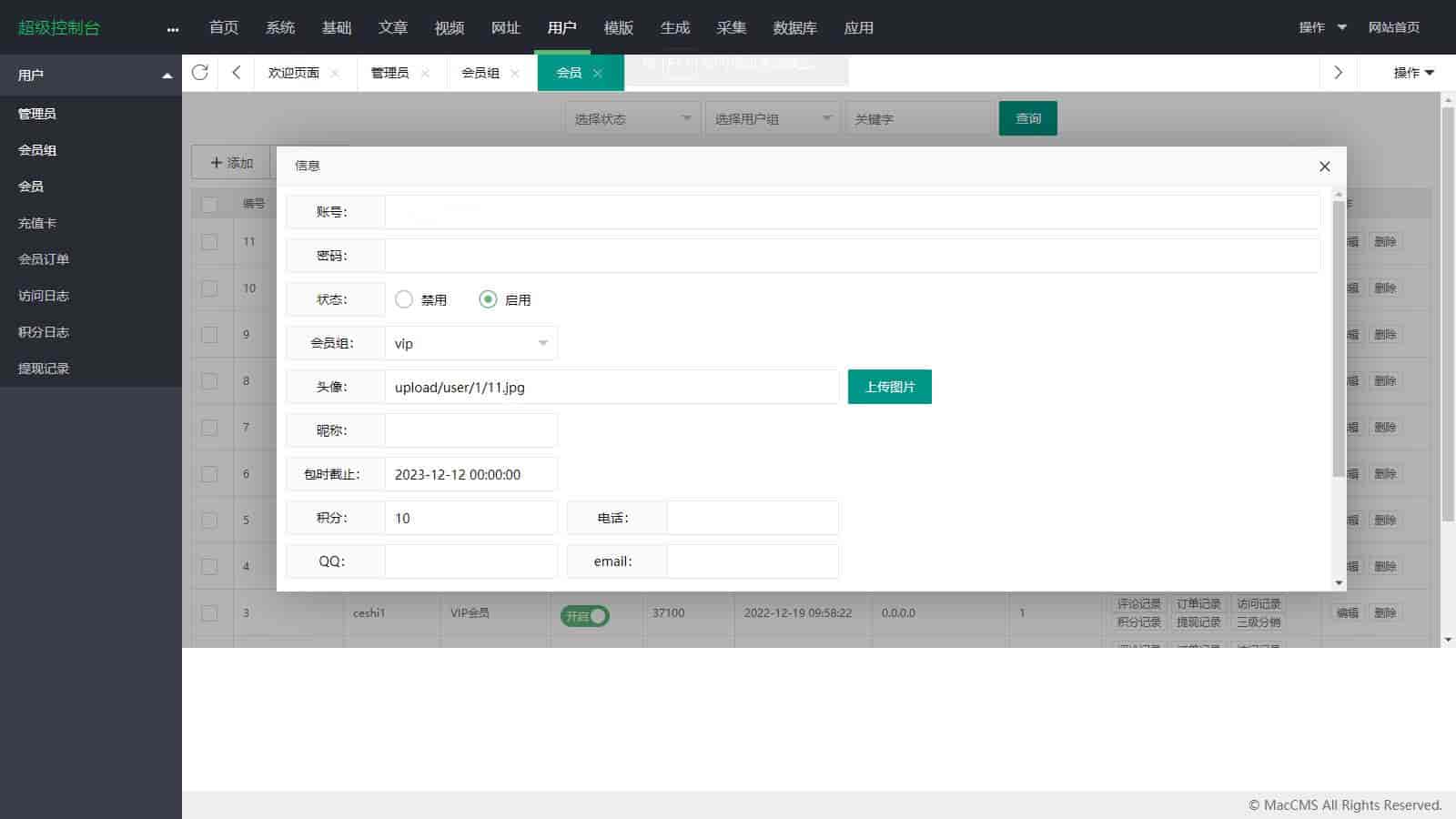Image resolution: width=1456 pixels, height=819 pixels.
Task: Open the 会员组 vip dropdown
Action: (471, 343)
